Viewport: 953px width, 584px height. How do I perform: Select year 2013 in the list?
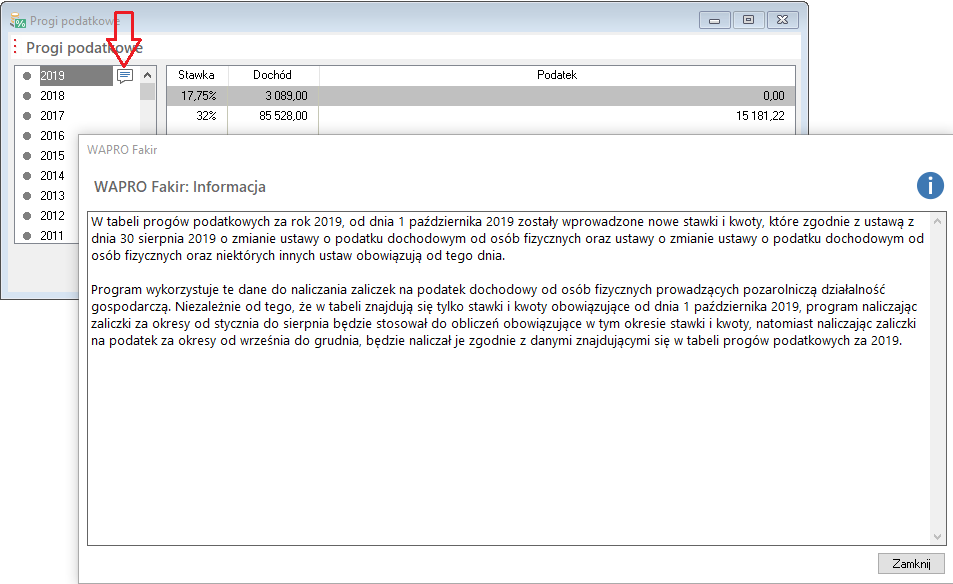click(52, 196)
